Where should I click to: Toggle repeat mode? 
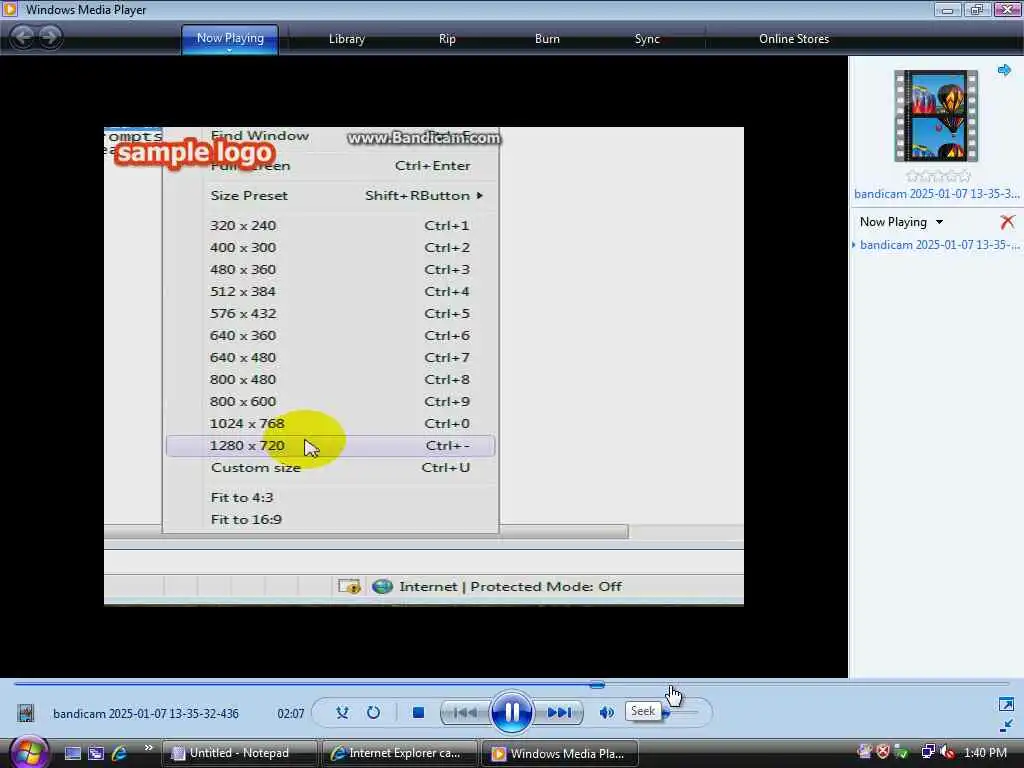pyautogui.click(x=373, y=712)
